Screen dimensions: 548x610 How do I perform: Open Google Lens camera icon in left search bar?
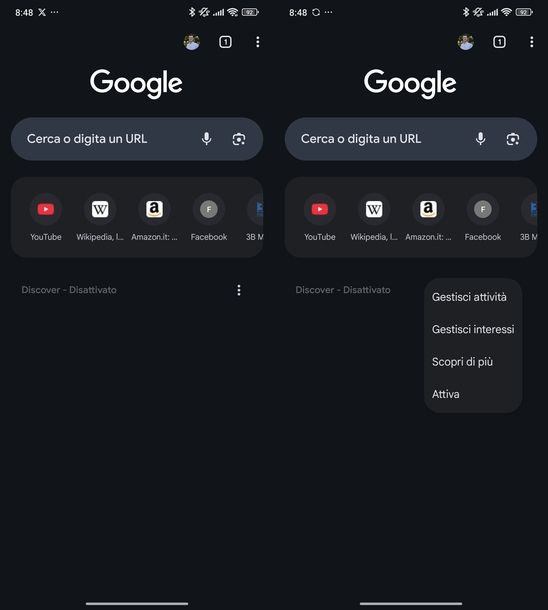point(239,139)
